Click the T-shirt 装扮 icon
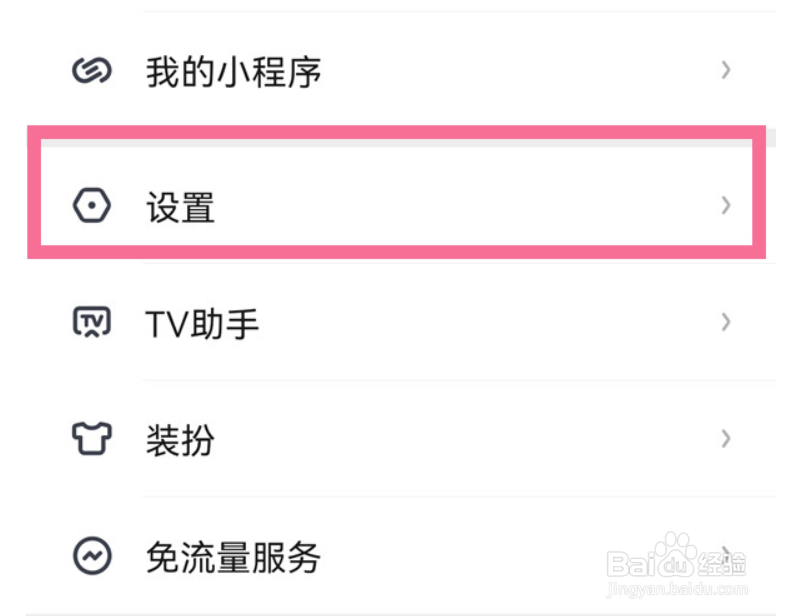This screenshot has height=616, width=791. coord(92,438)
